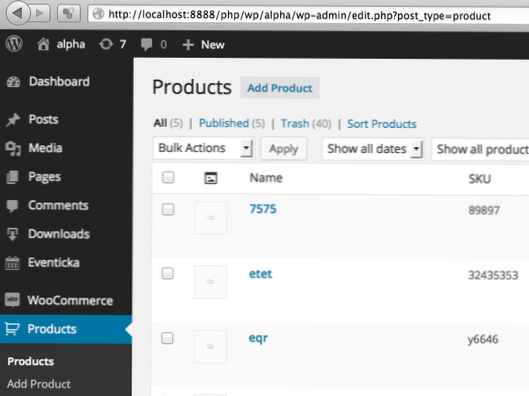529x396 pixels.
Task: Click the Products submenu entry
Action: [30, 361]
